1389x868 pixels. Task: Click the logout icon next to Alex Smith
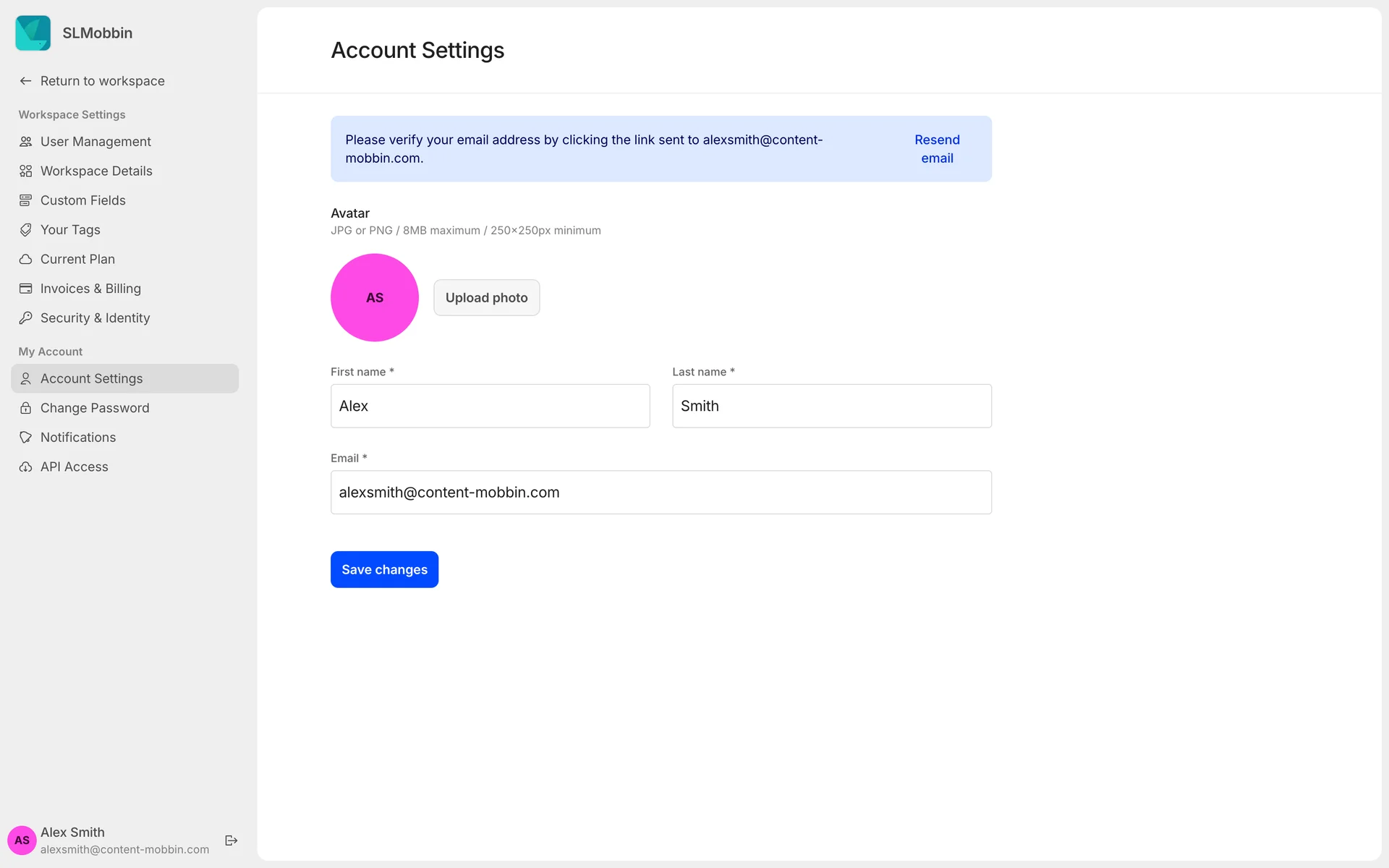[x=231, y=841]
